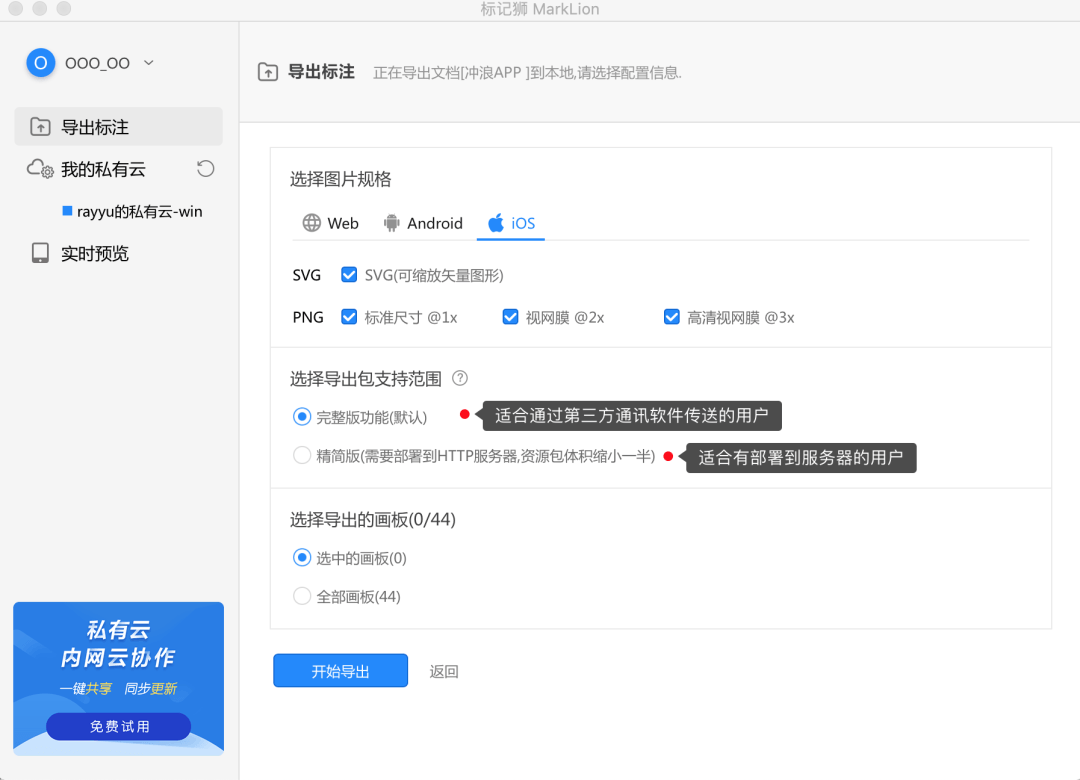The height and width of the screenshot is (780, 1080).
Task: Uncheck the SVG scalable vector checkbox
Action: (349, 275)
